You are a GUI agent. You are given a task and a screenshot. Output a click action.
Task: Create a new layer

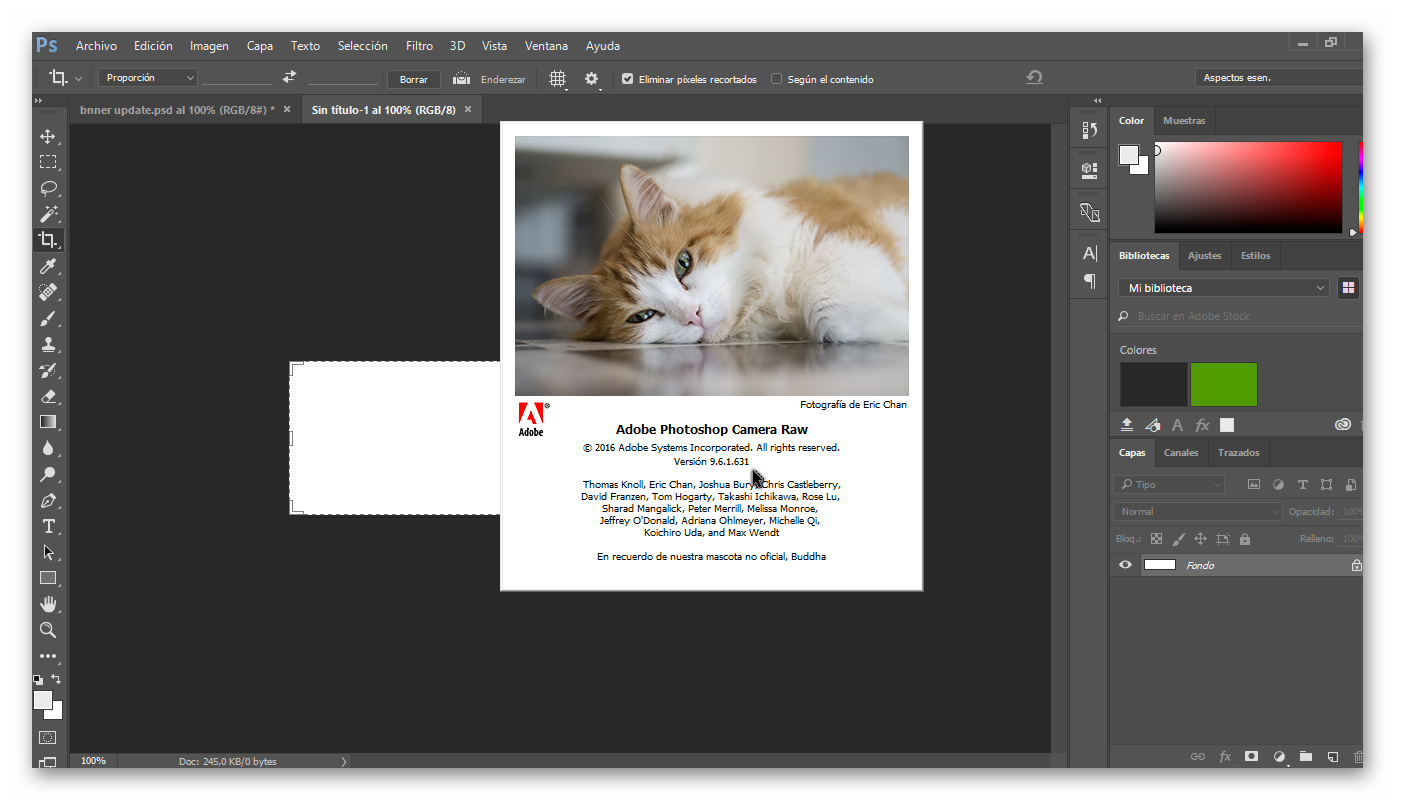coord(1332,757)
